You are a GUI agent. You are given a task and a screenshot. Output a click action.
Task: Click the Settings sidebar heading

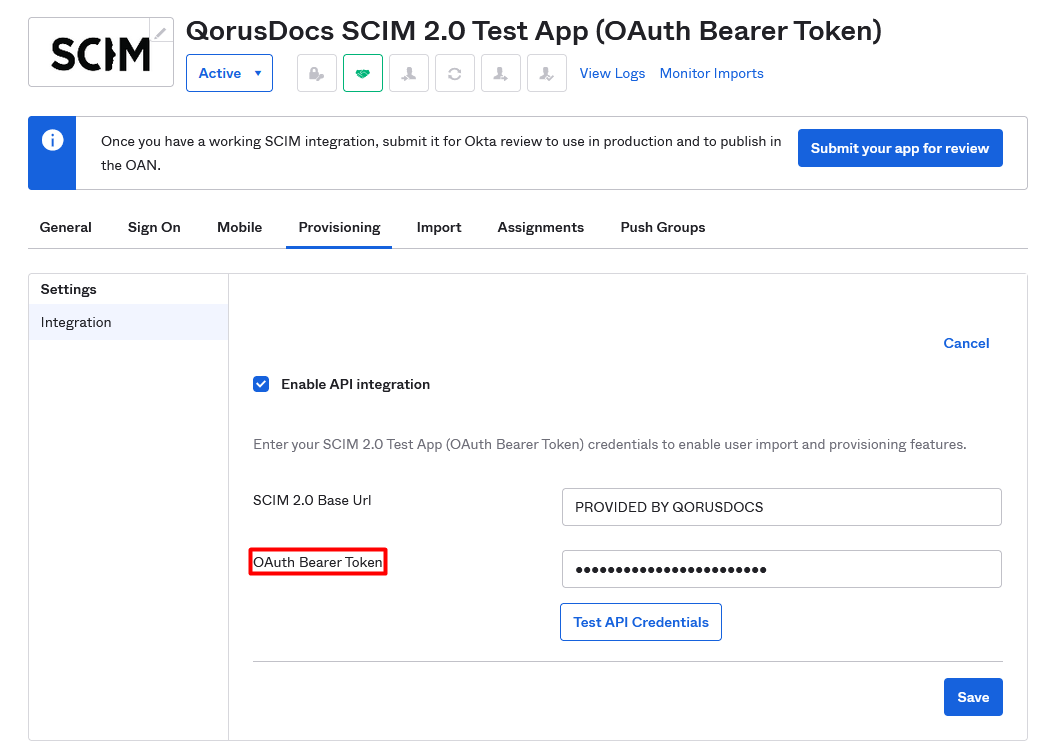point(68,289)
